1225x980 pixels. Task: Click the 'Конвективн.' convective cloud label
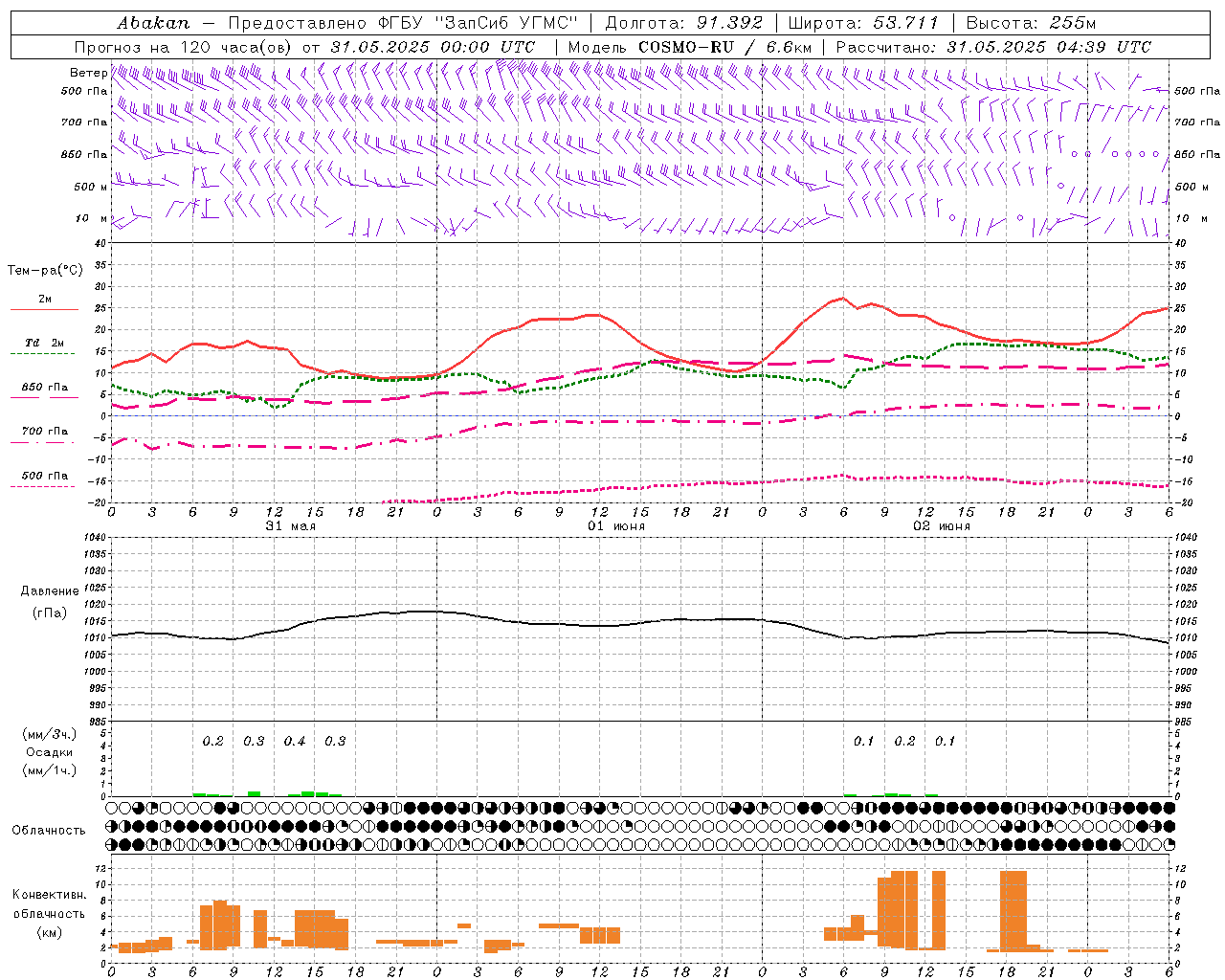click(x=49, y=895)
